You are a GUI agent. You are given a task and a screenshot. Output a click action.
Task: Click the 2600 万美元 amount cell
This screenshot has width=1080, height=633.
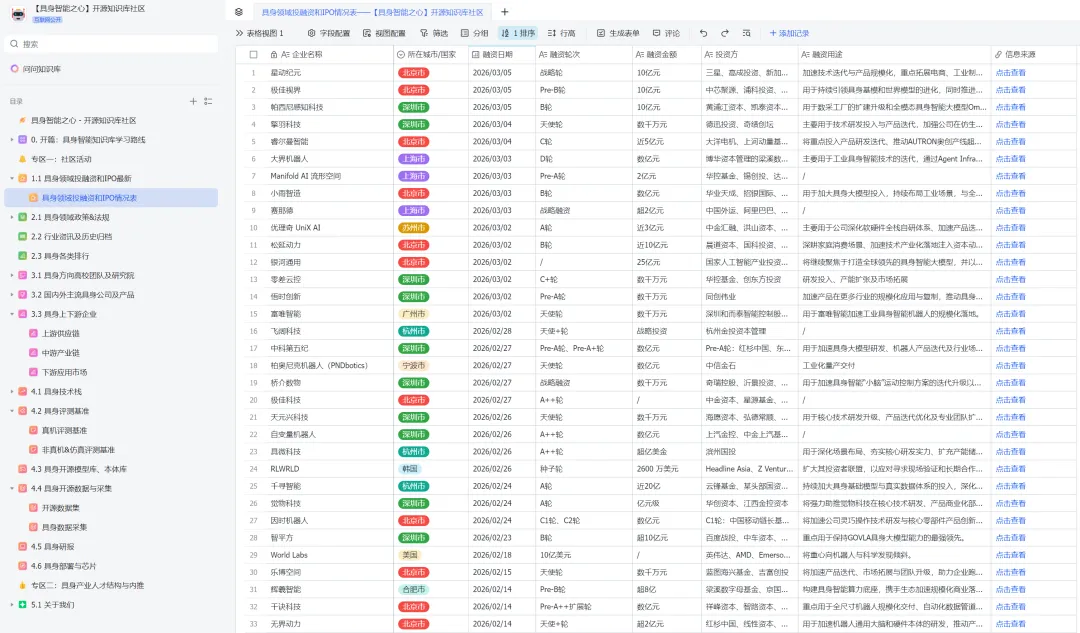pos(657,469)
